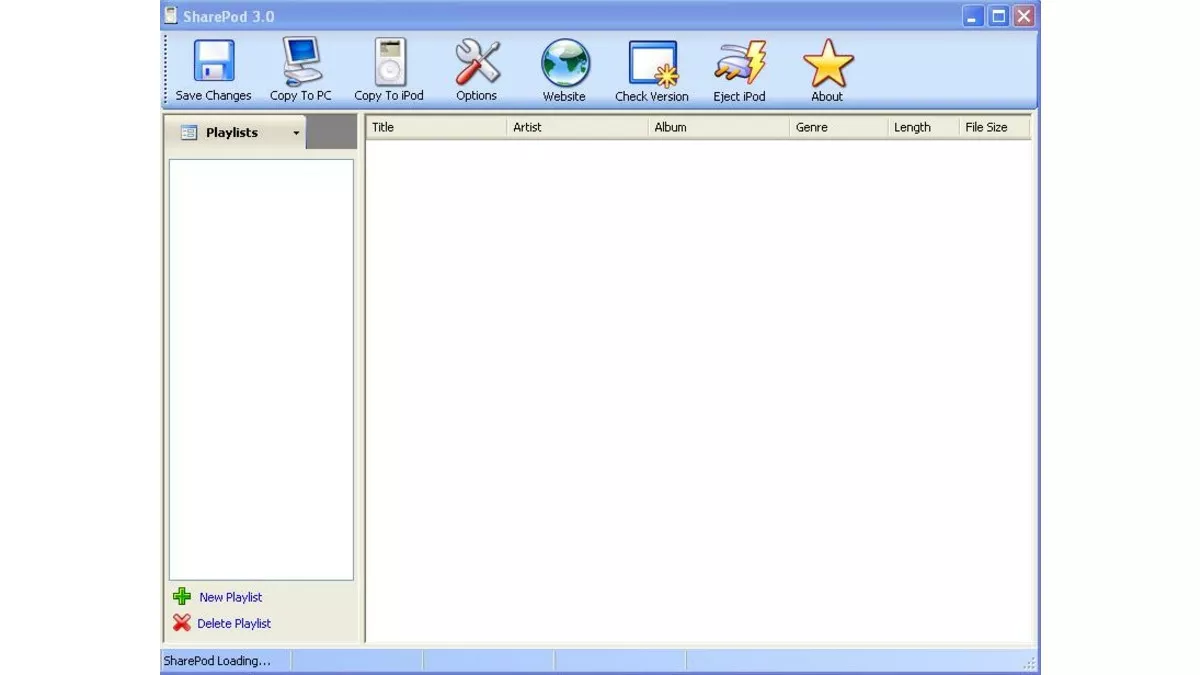Click the SharePod Loading status bar section
This screenshot has height=675, width=1200.
click(x=222, y=660)
